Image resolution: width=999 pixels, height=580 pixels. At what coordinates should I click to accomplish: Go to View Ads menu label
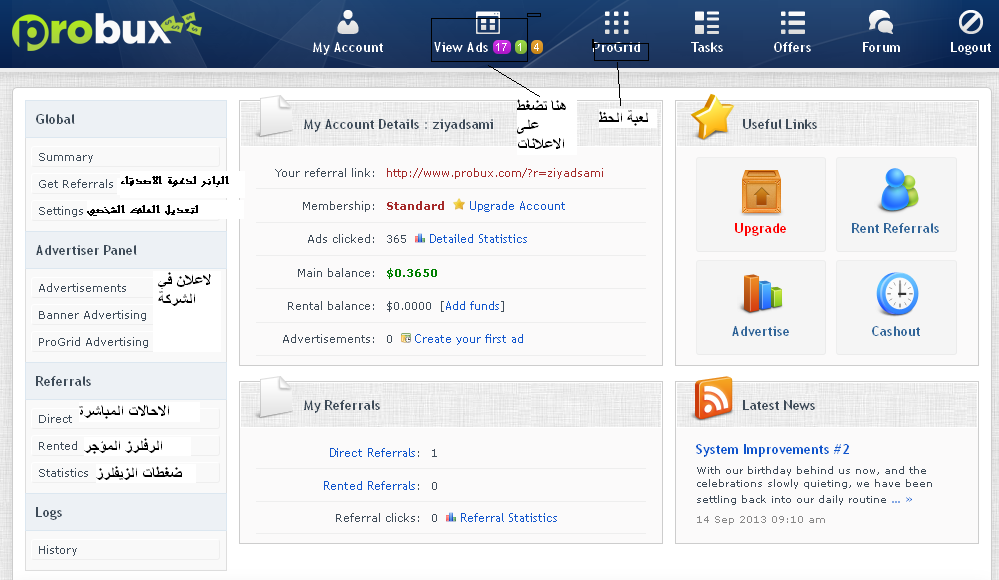point(461,47)
